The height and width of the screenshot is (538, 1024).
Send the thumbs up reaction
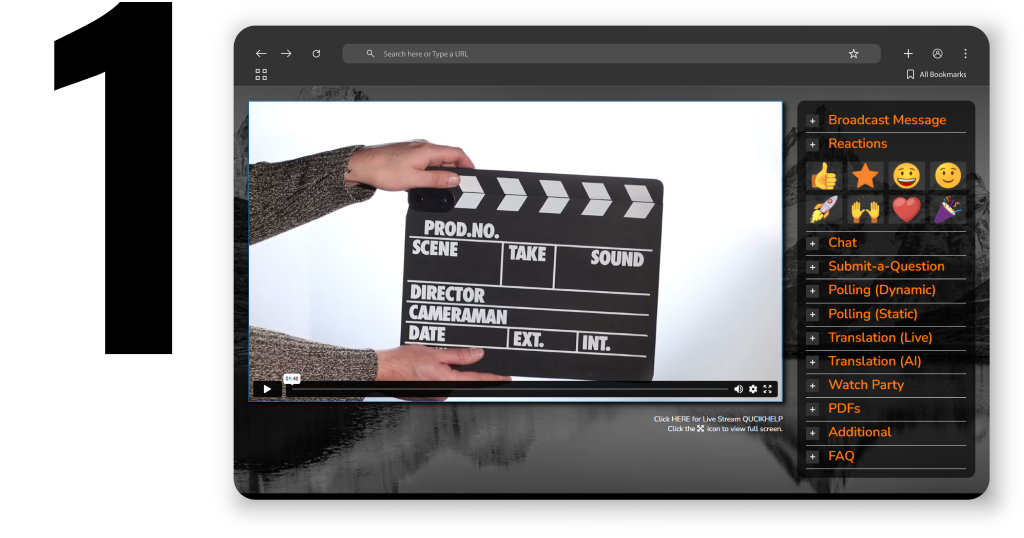coord(824,177)
